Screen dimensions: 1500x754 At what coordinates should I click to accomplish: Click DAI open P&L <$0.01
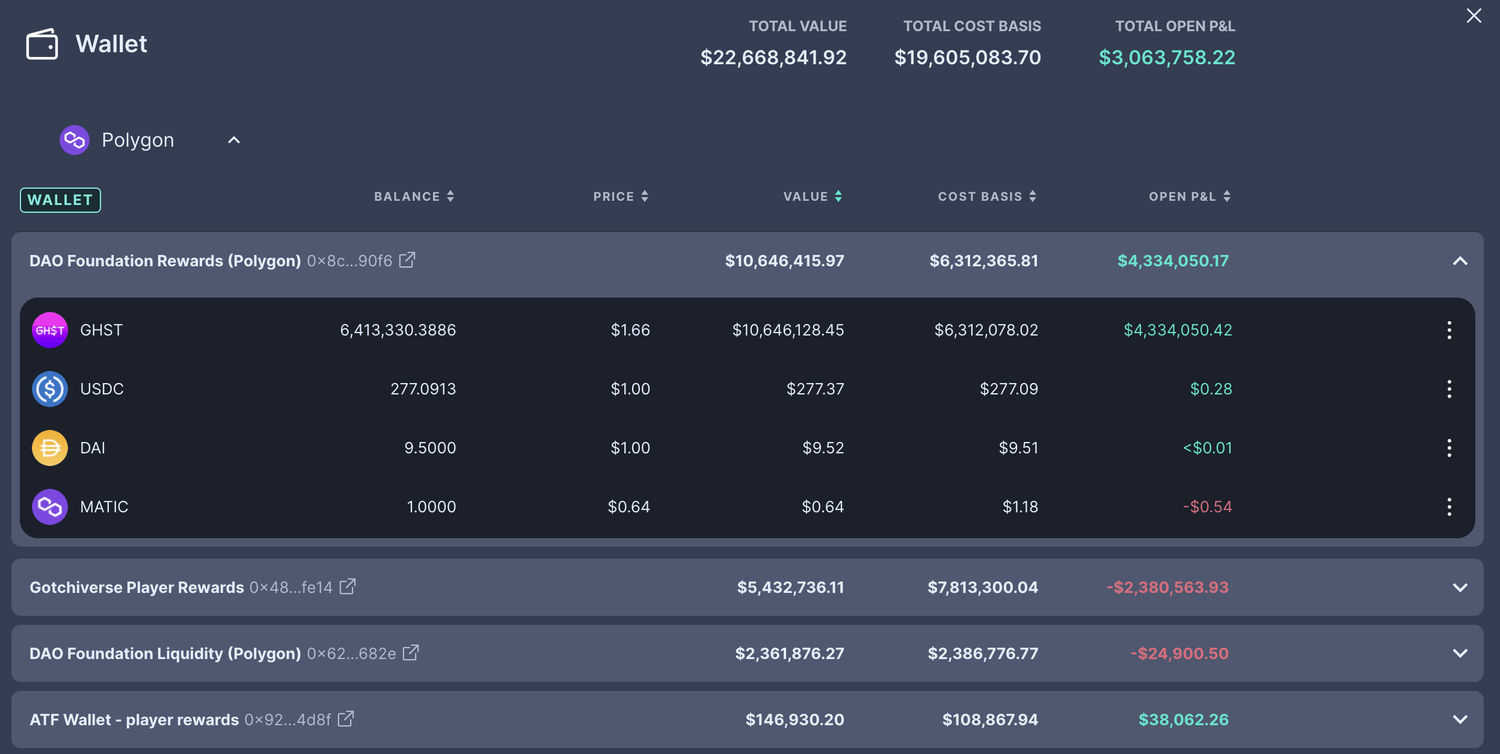pos(1207,448)
